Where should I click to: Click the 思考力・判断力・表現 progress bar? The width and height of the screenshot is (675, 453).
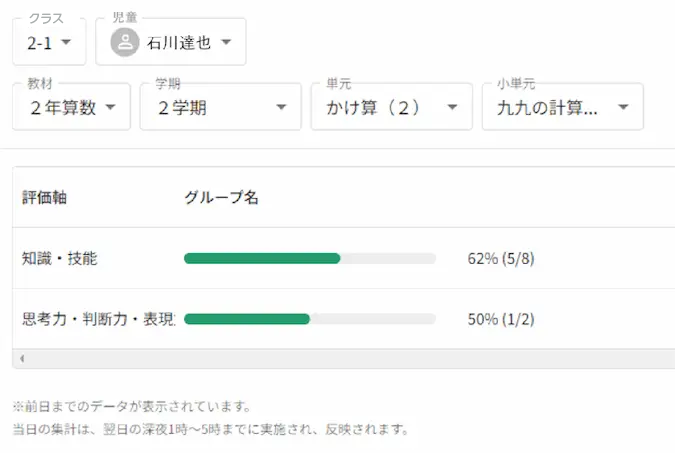pos(310,319)
